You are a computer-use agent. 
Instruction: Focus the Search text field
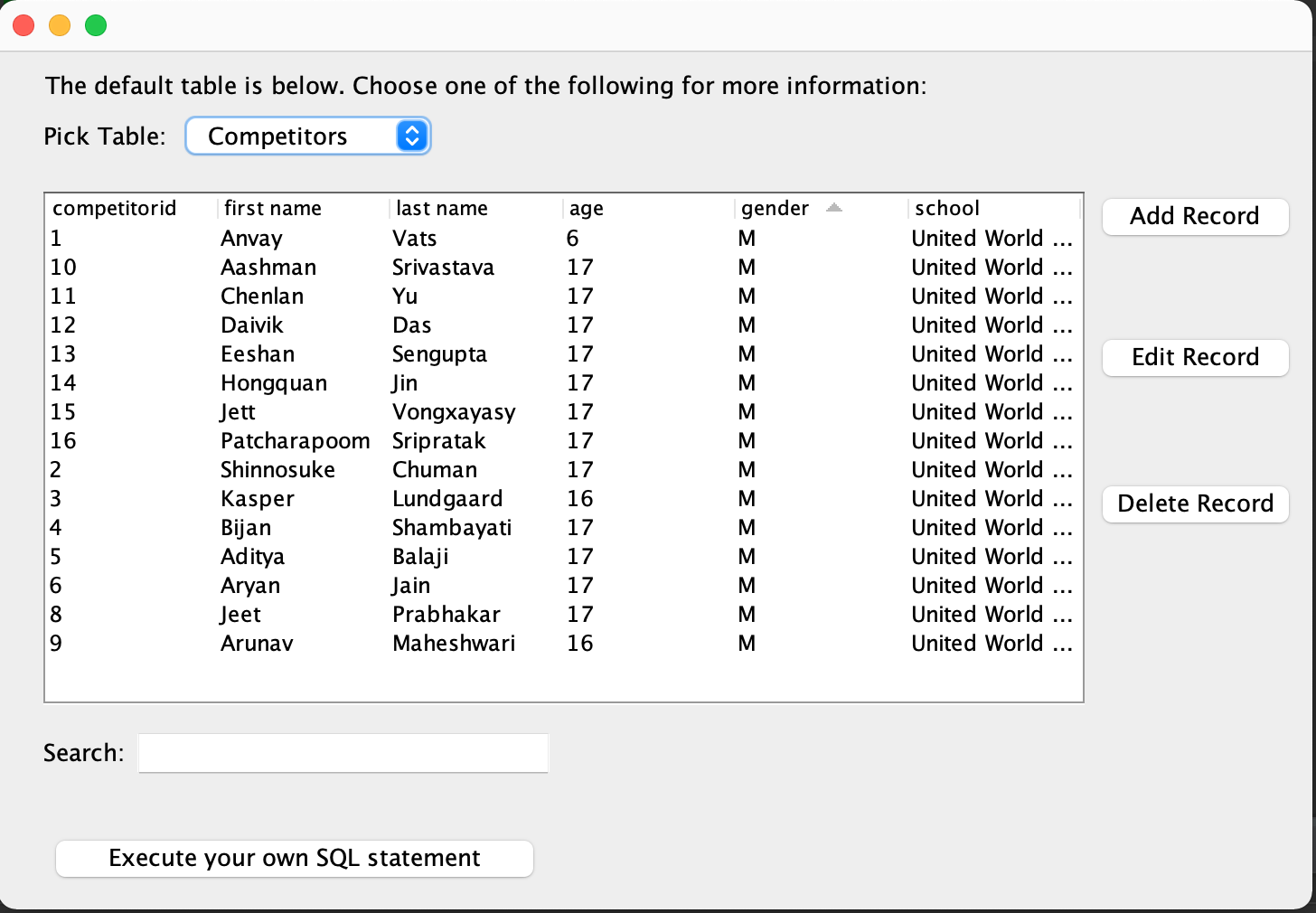[343, 753]
